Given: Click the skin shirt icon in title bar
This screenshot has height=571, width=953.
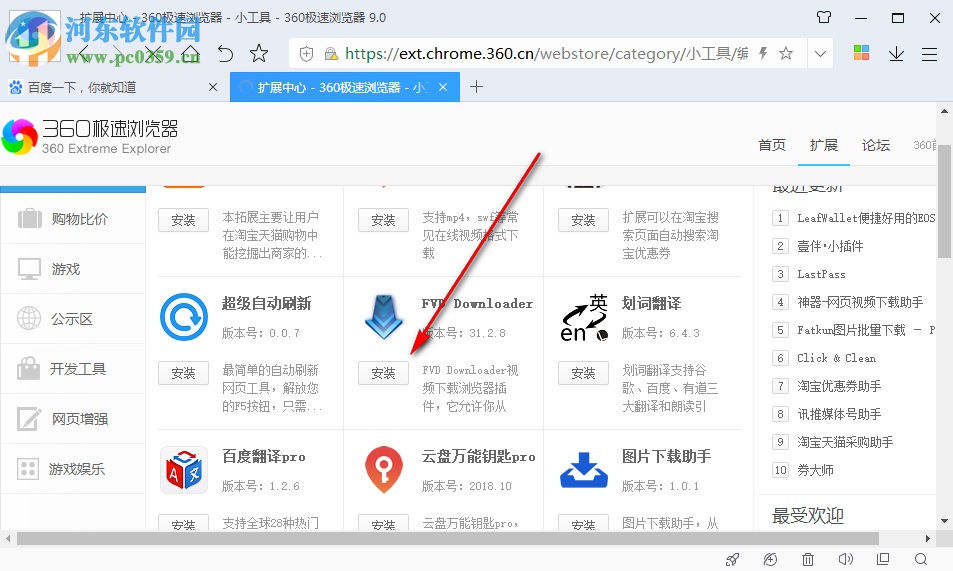Looking at the screenshot, I should point(824,17).
